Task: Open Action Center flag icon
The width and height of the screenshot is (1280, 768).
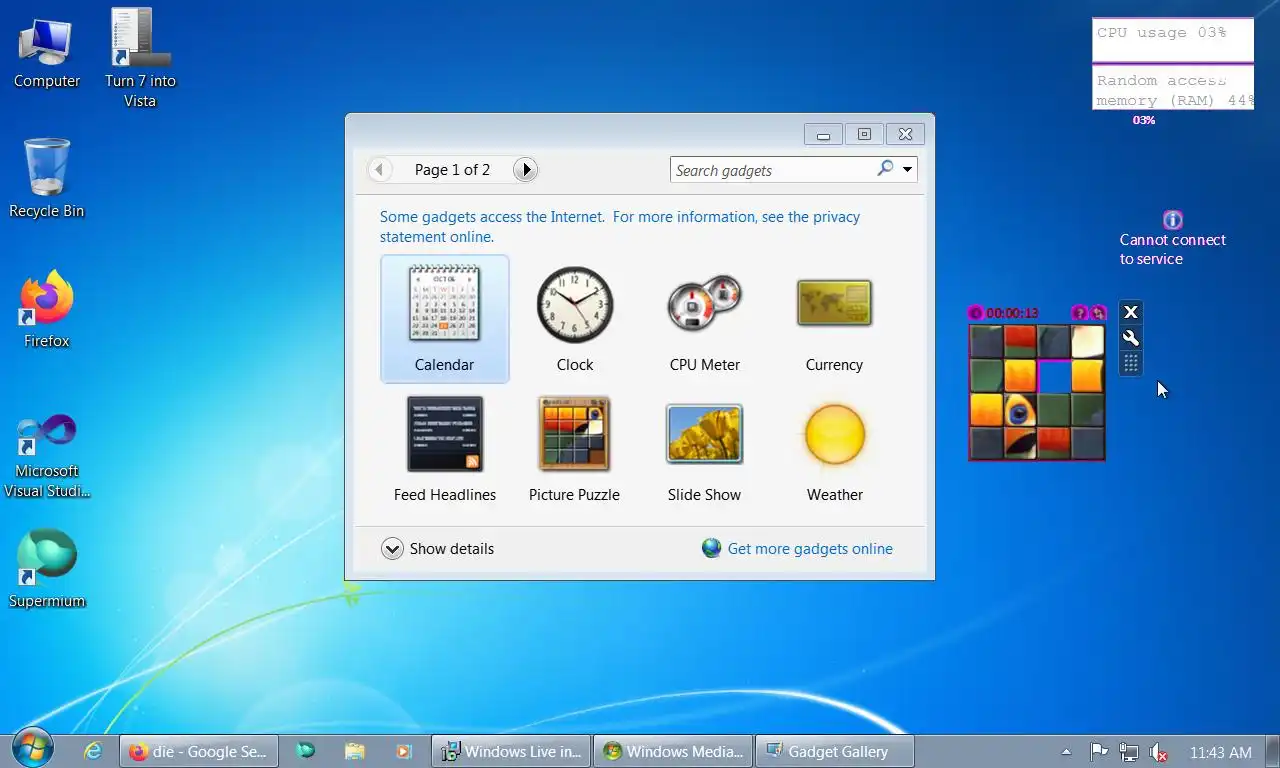Action: (x=1098, y=752)
